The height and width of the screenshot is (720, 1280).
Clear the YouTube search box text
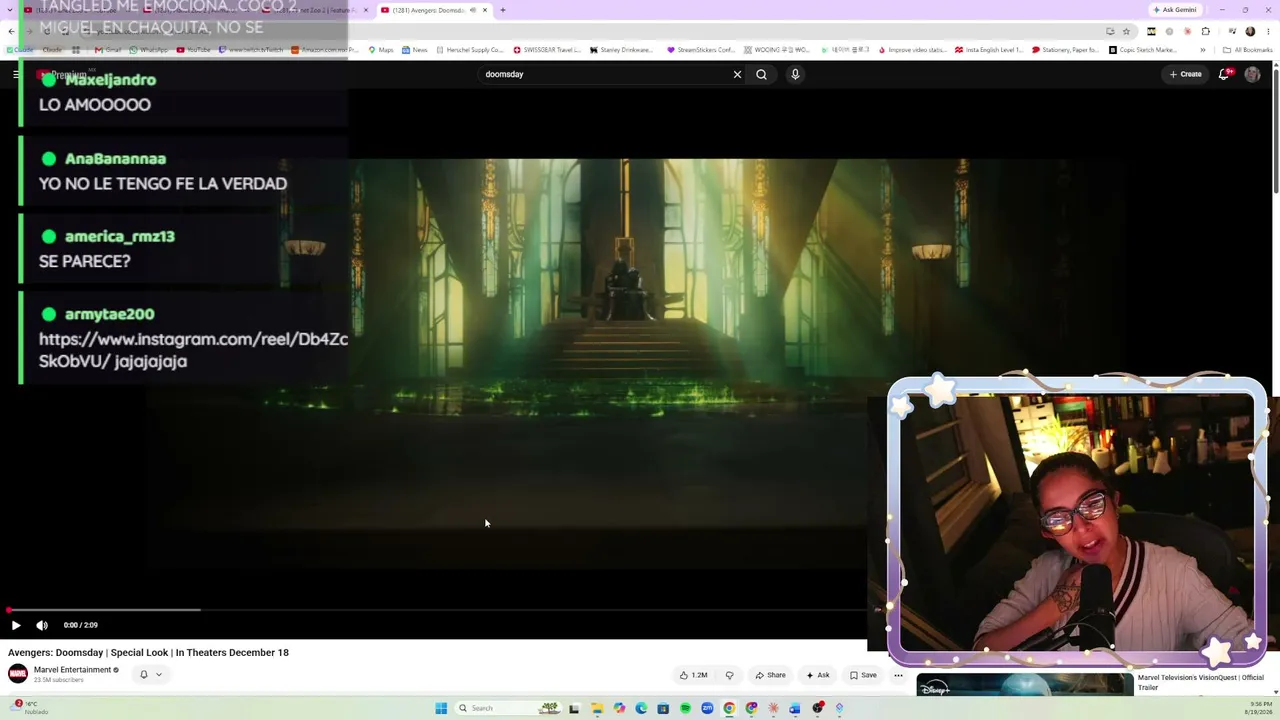[x=737, y=74]
